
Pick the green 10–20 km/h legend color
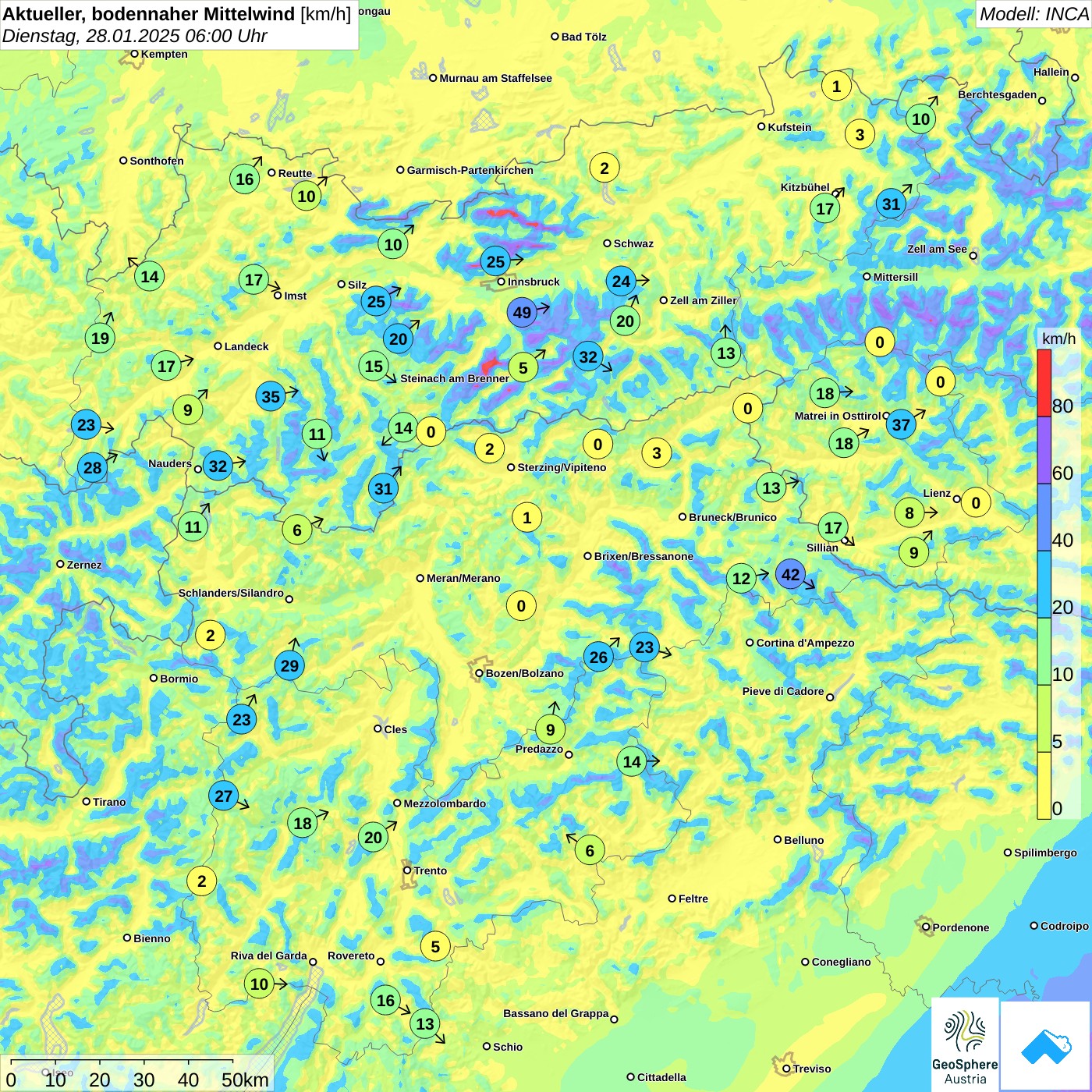(1044, 651)
